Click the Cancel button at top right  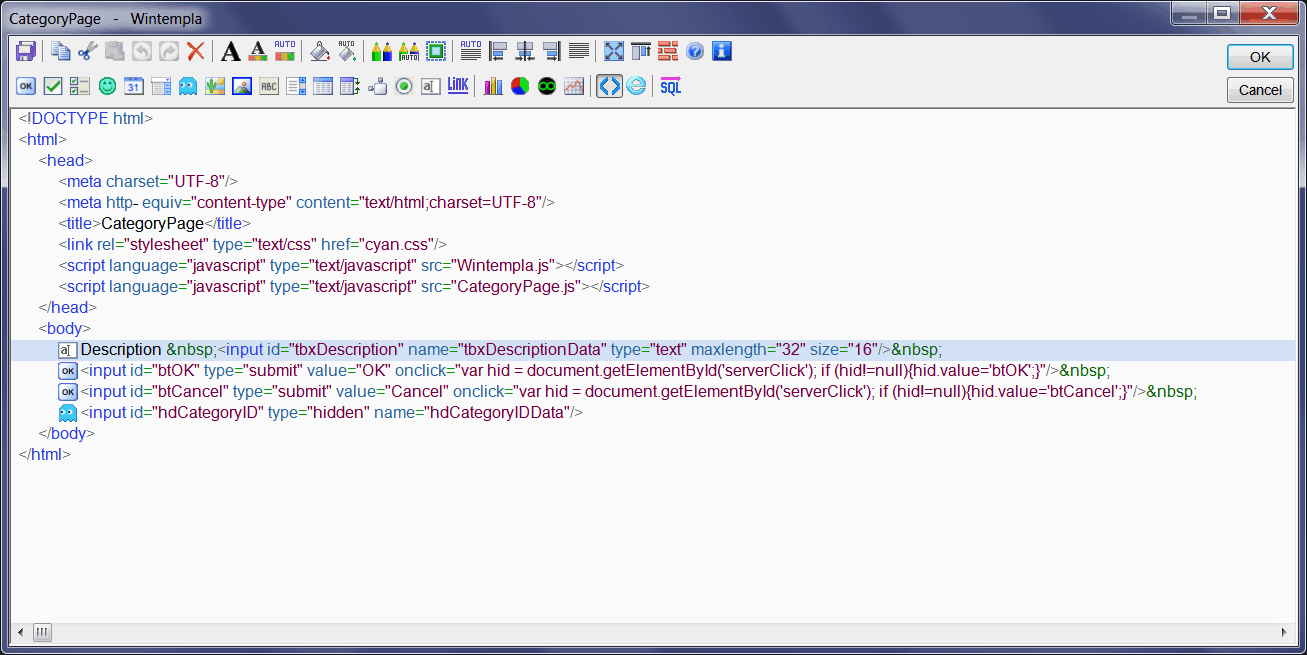(x=1260, y=90)
